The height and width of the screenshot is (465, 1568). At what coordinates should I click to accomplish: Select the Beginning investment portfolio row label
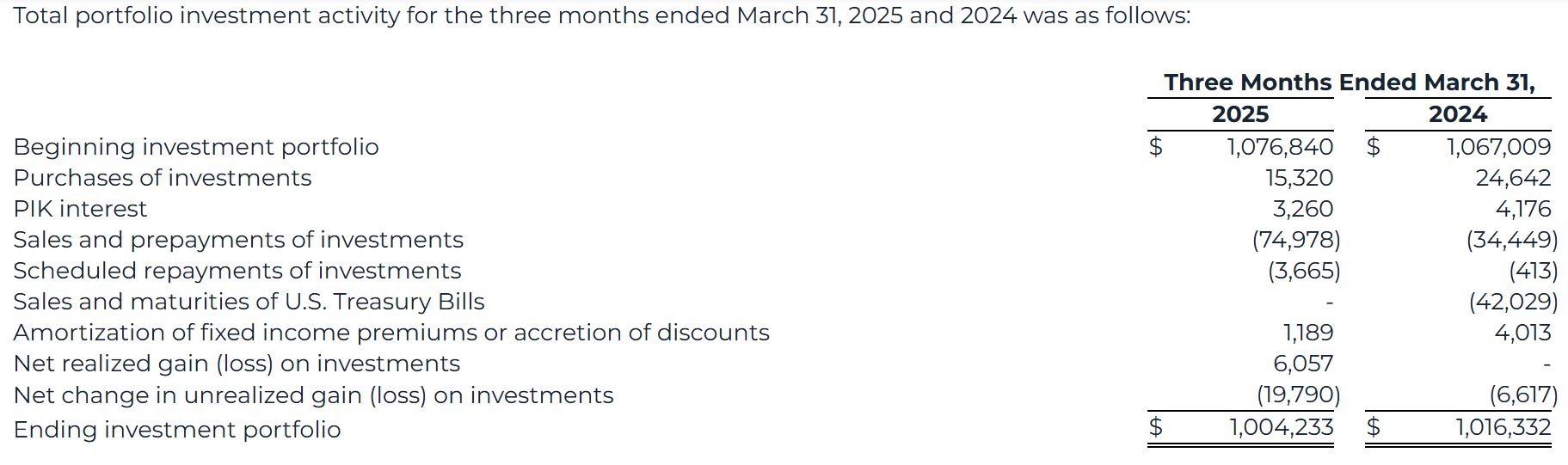[x=196, y=147]
